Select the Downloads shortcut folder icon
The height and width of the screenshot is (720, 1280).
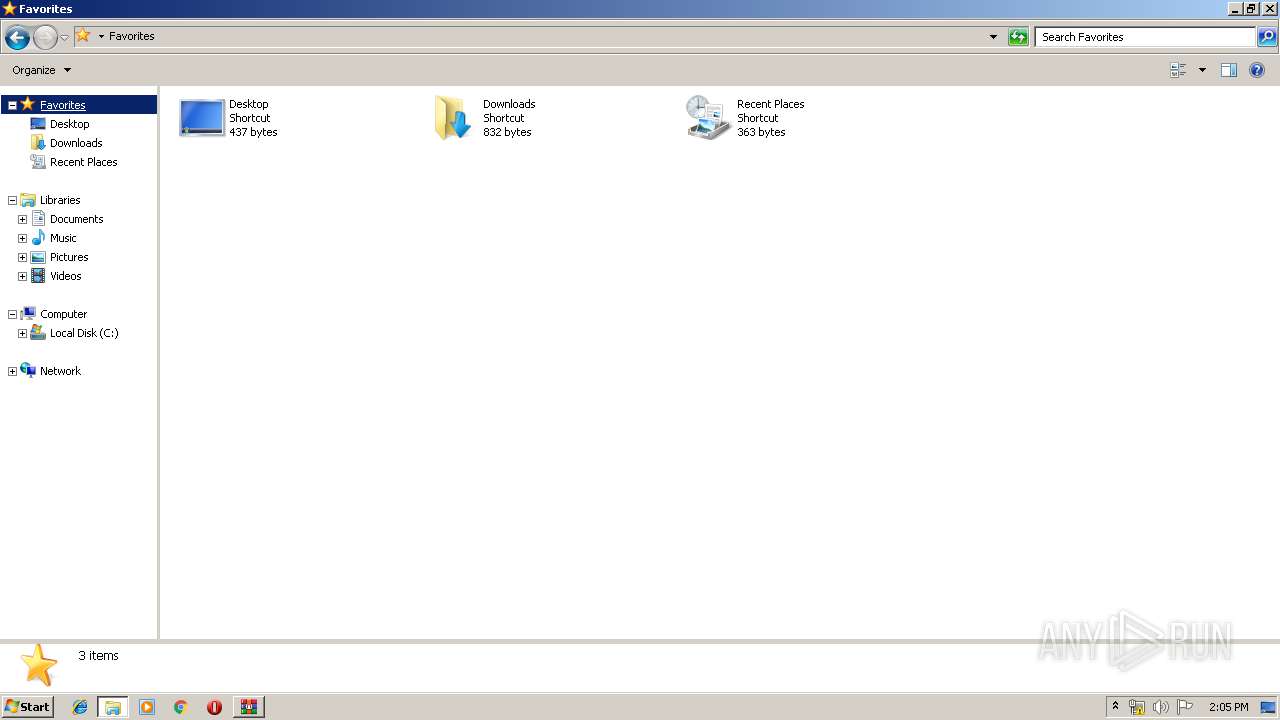452,117
